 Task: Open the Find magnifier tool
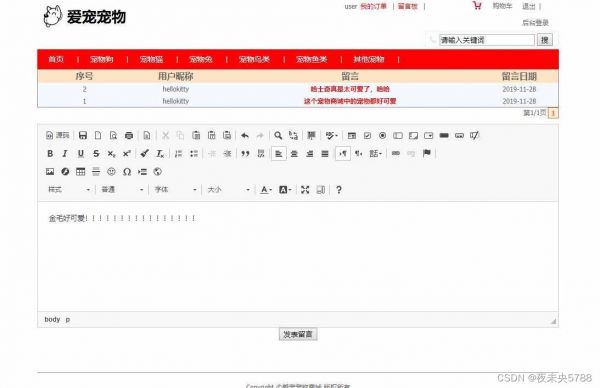point(278,135)
